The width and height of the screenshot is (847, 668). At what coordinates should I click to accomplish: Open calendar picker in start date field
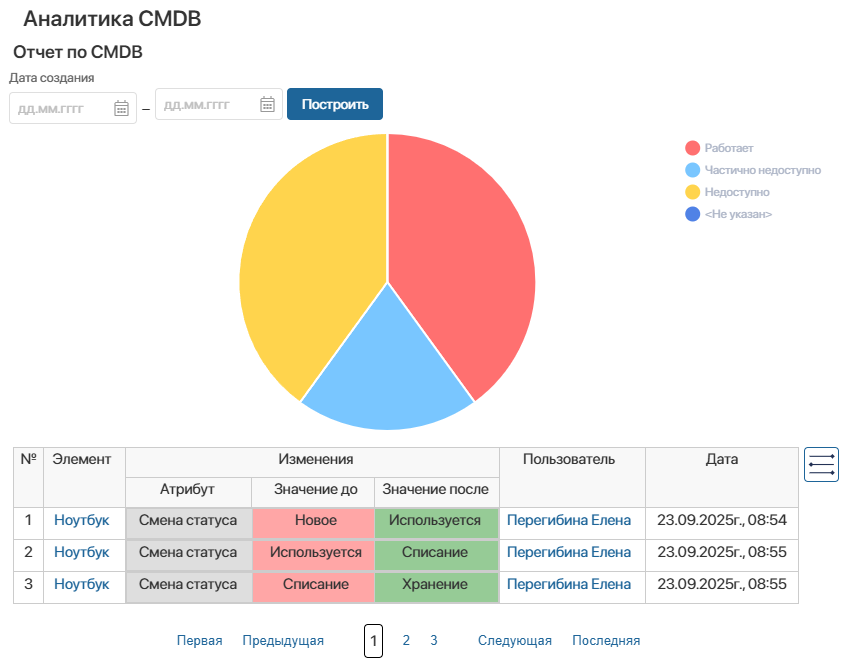[x=121, y=109]
